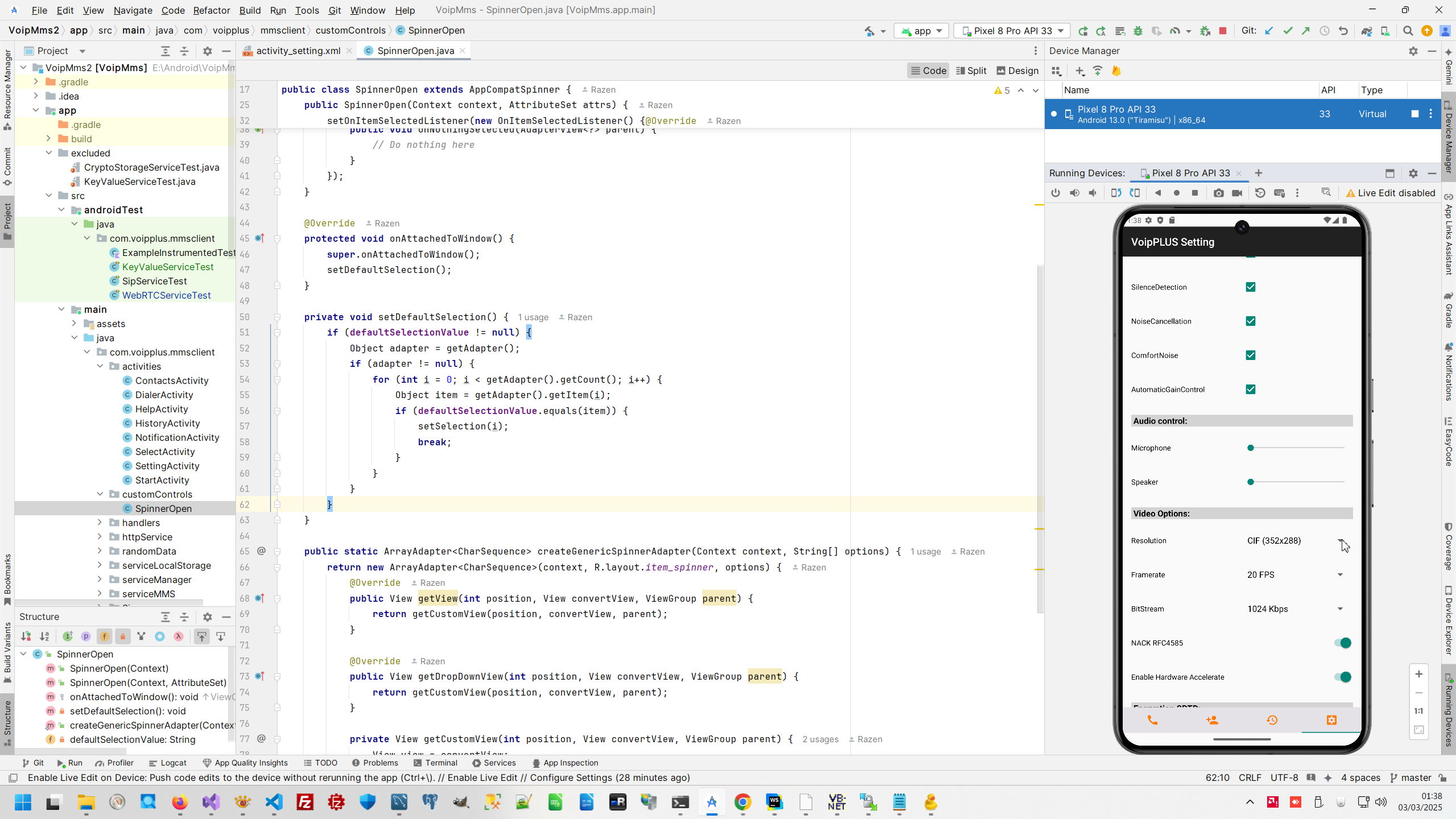Expand the handlers folder in project tree
1456x819 pixels.
point(100,523)
